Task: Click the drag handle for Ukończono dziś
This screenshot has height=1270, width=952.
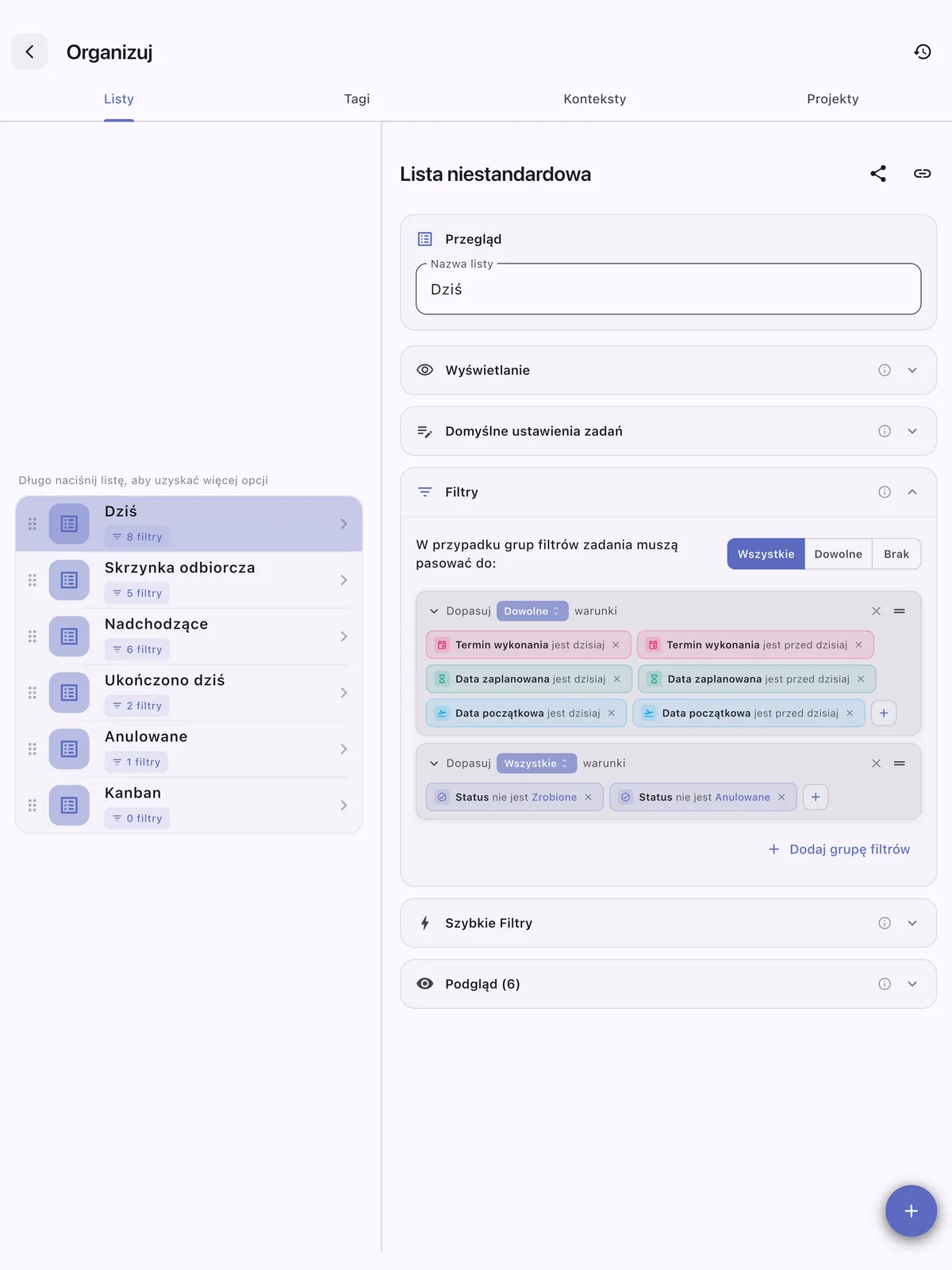Action: 33,693
